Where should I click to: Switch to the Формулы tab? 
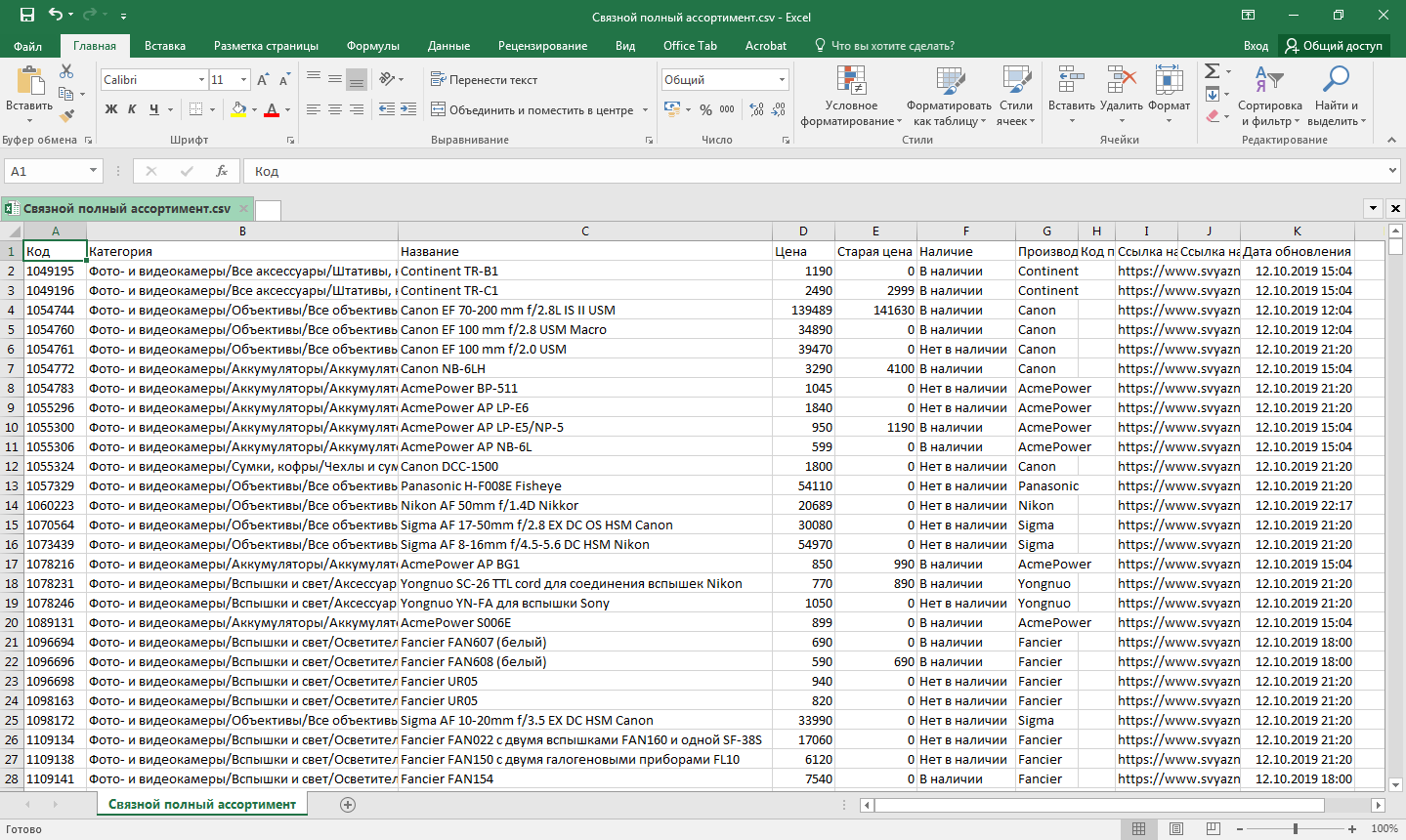[373, 46]
